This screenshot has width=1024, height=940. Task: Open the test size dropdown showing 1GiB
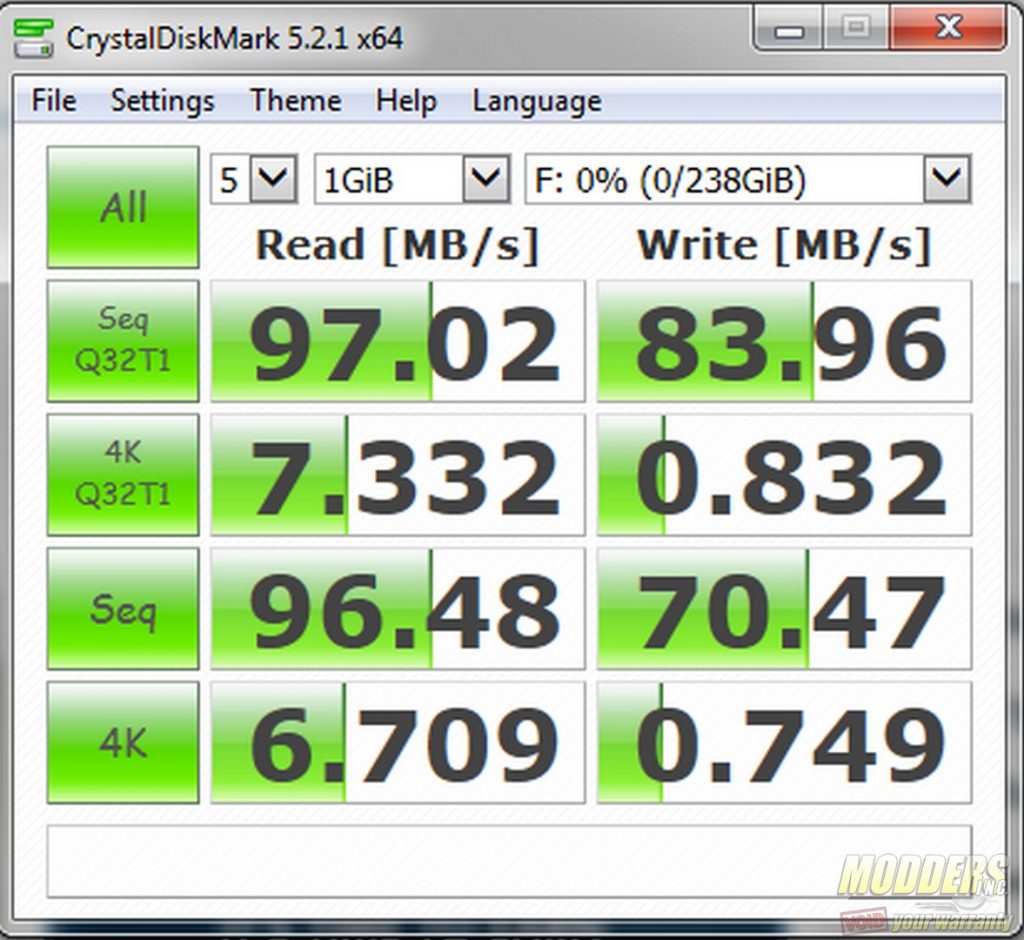coord(412,179)
